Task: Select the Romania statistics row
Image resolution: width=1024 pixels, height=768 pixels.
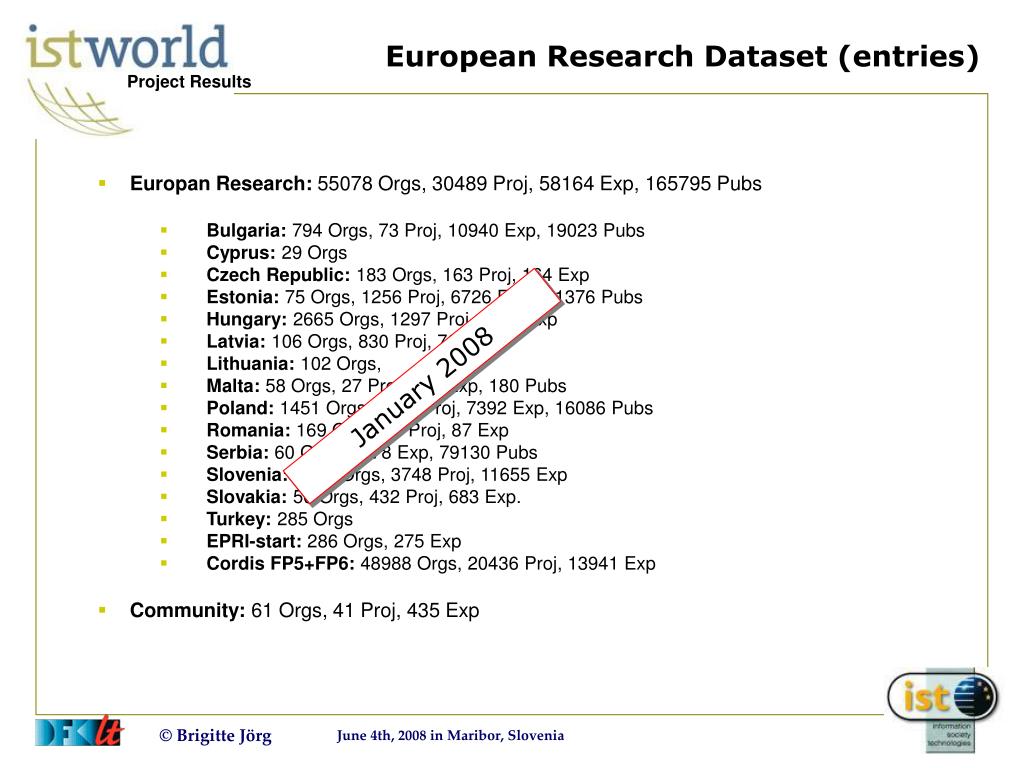Action: [x=357, y=430]
